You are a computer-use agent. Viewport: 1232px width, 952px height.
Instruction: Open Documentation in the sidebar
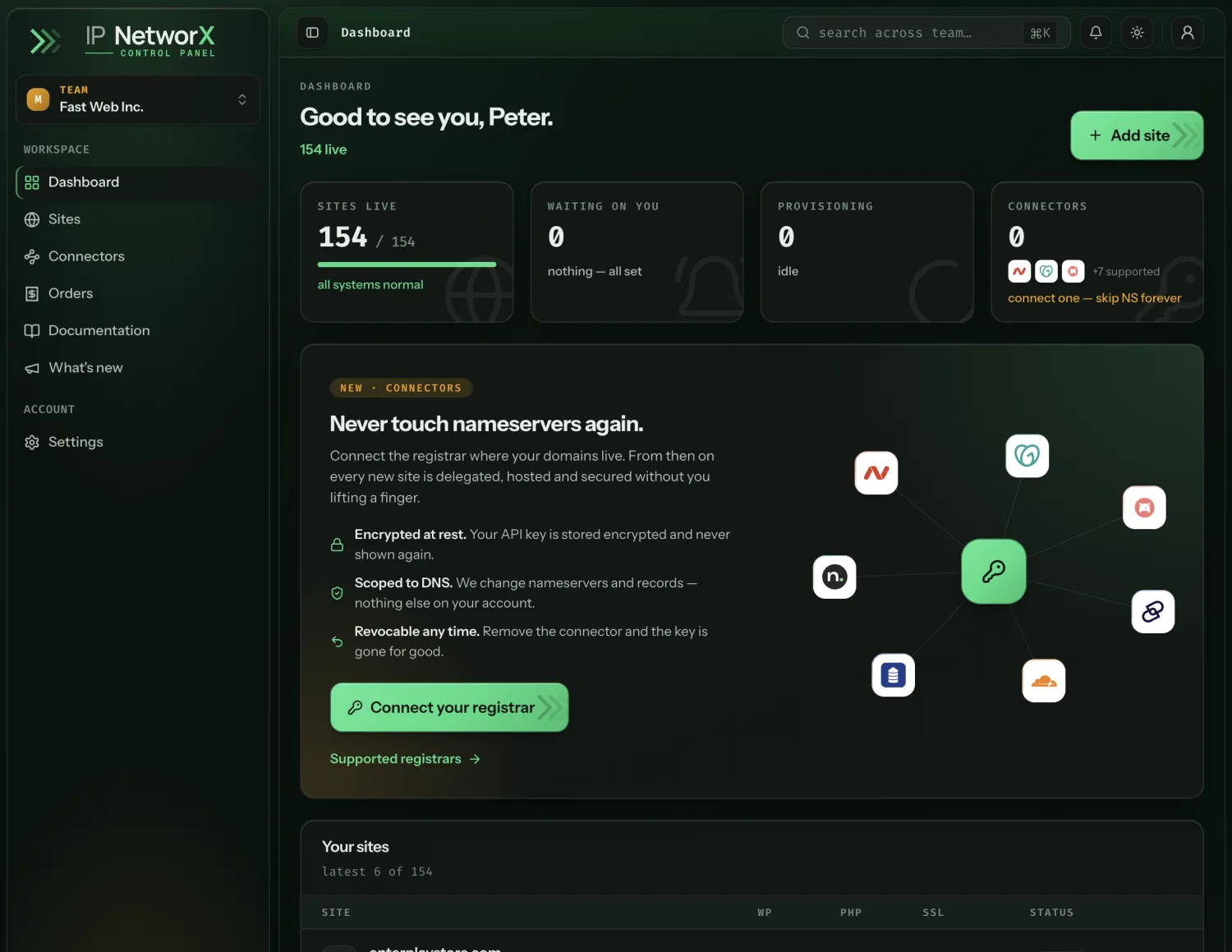(x=138, y=330)
